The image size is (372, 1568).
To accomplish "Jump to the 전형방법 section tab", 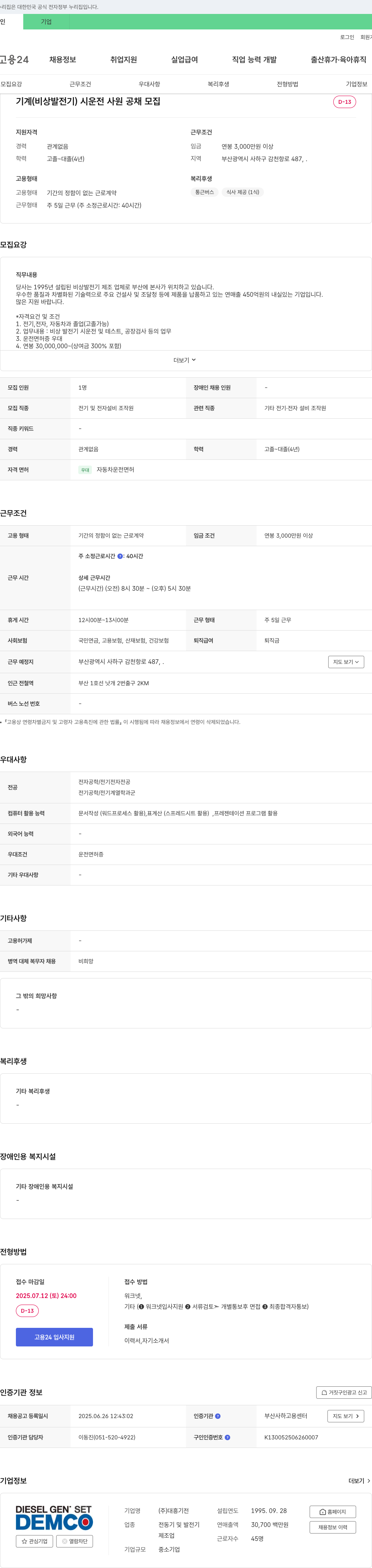I will coord(288,84).
